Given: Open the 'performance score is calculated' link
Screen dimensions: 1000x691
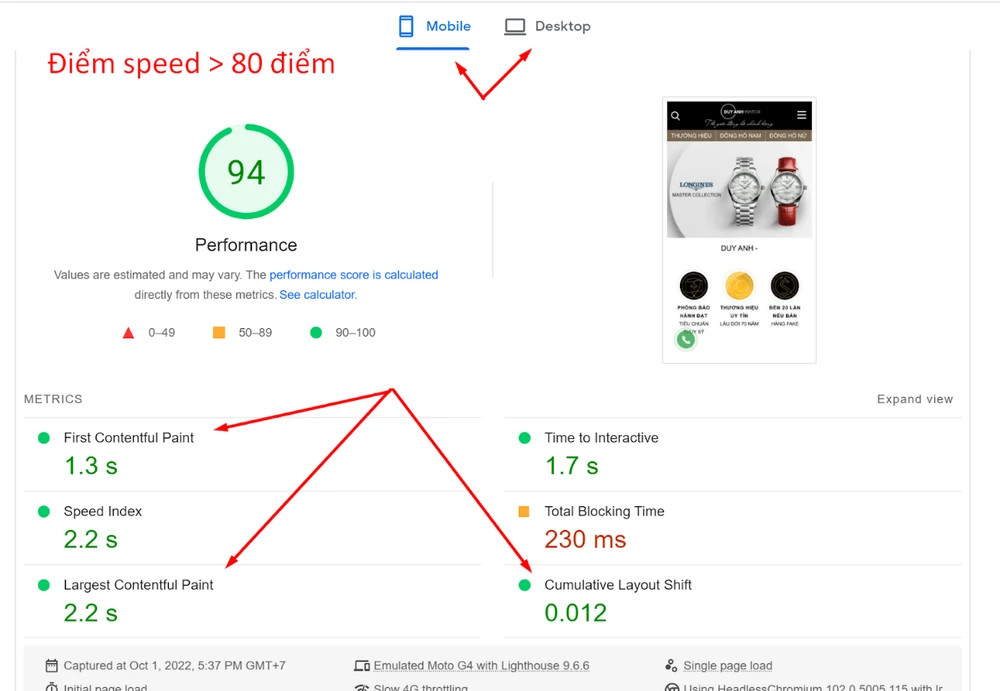Looking at the screenshot, I should (354, 275).
